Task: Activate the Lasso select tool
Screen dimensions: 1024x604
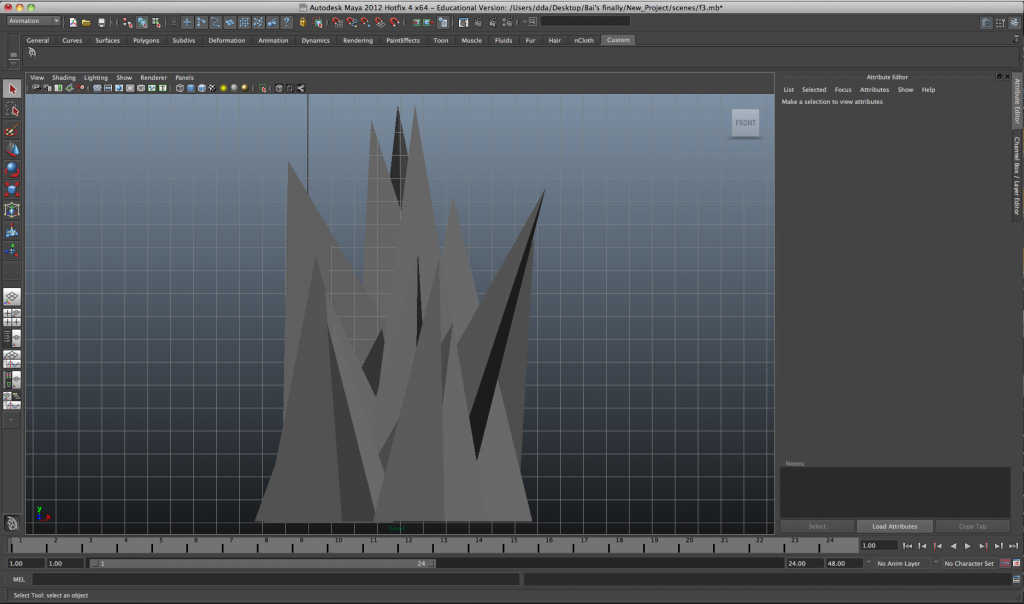Action: click(x=12, y=110)
